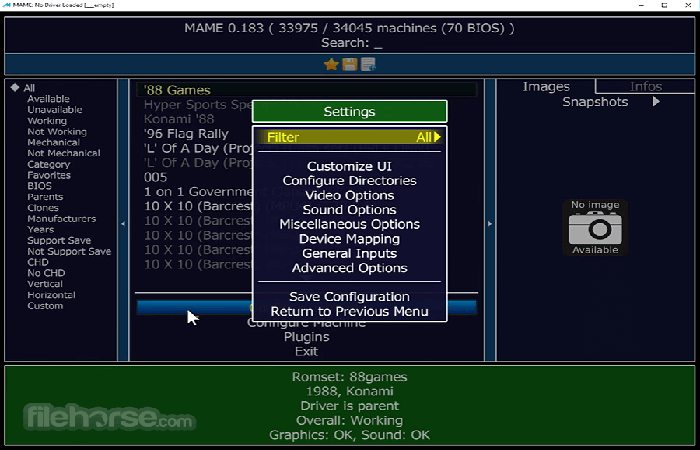
Task: Select '88 Games in machine list
Action: [x=306, y=90]
